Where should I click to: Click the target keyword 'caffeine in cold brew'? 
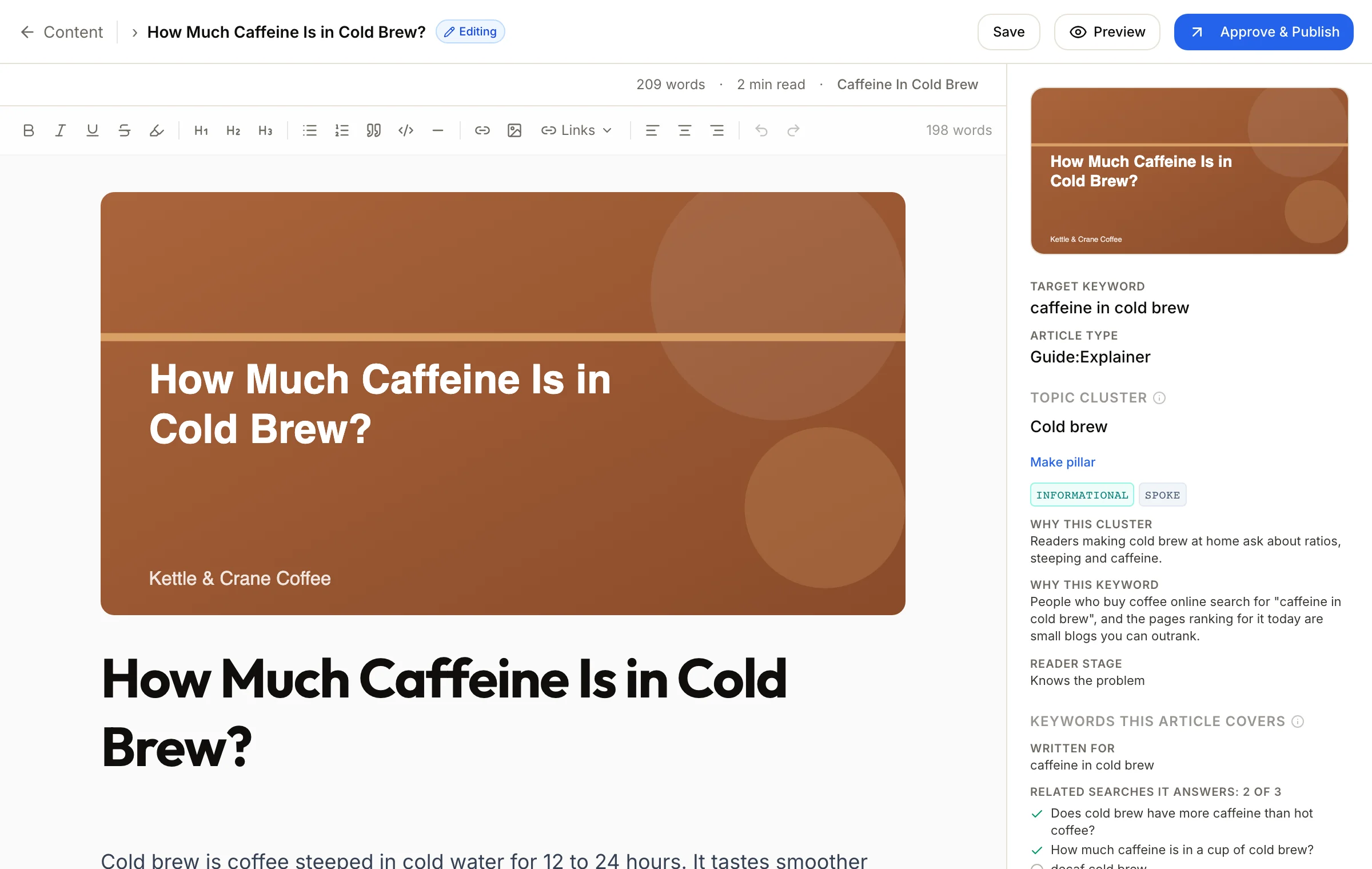tap(1109, 308)
